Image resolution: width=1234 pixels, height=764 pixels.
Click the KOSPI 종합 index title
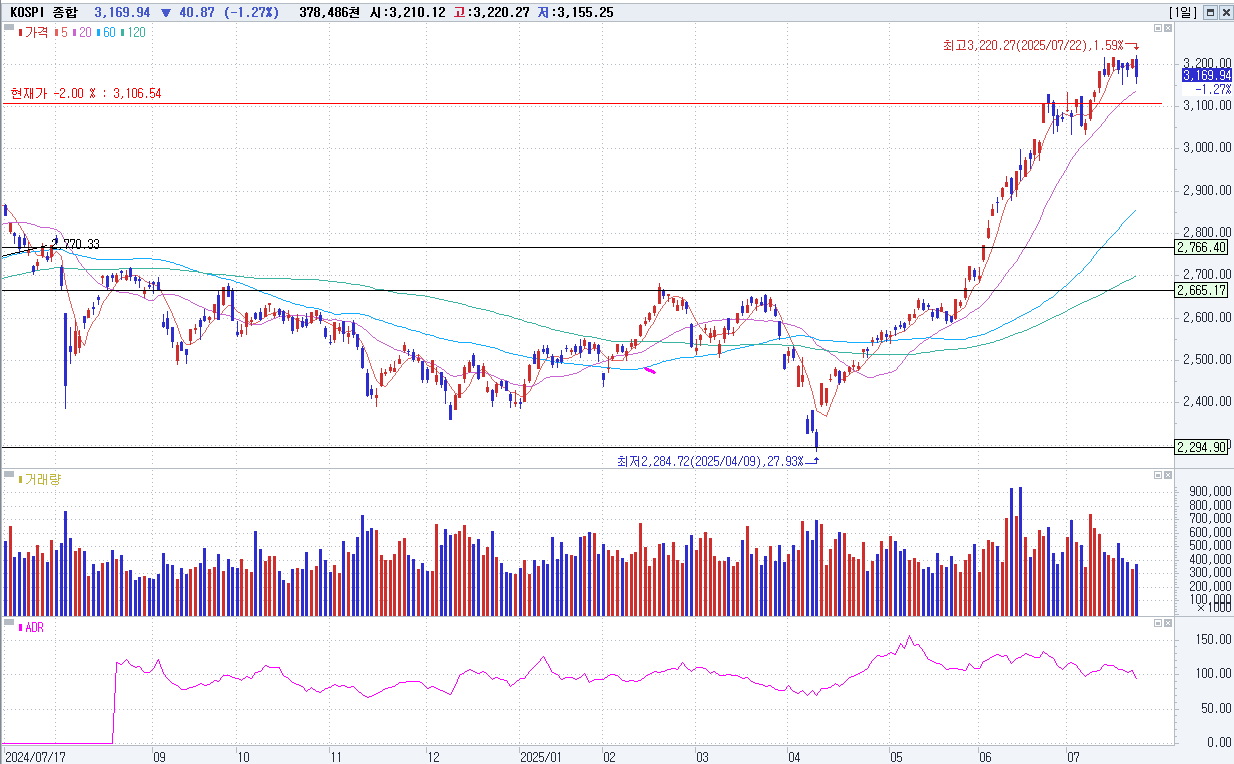point(45,12)
